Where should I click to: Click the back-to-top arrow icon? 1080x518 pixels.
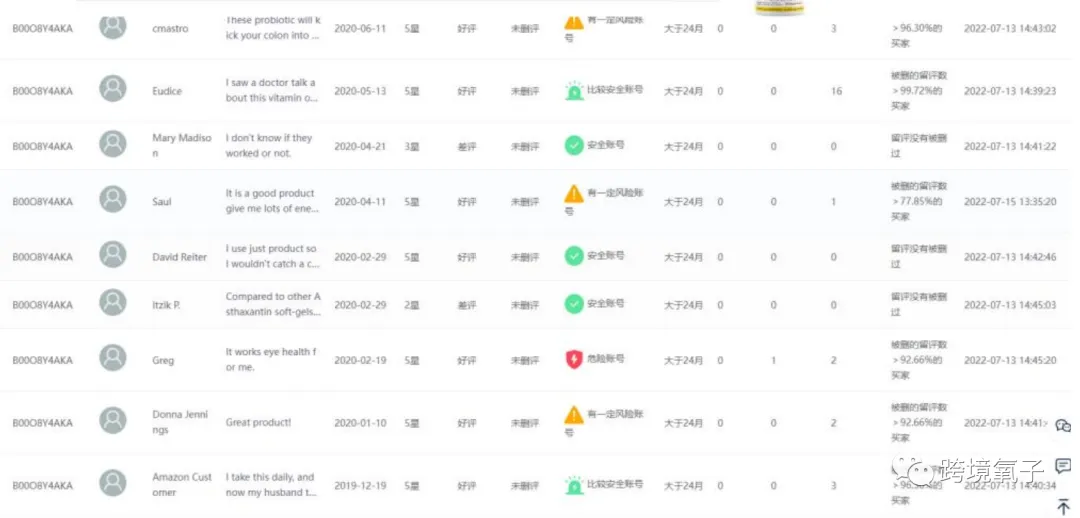(x=1063, y=506)
